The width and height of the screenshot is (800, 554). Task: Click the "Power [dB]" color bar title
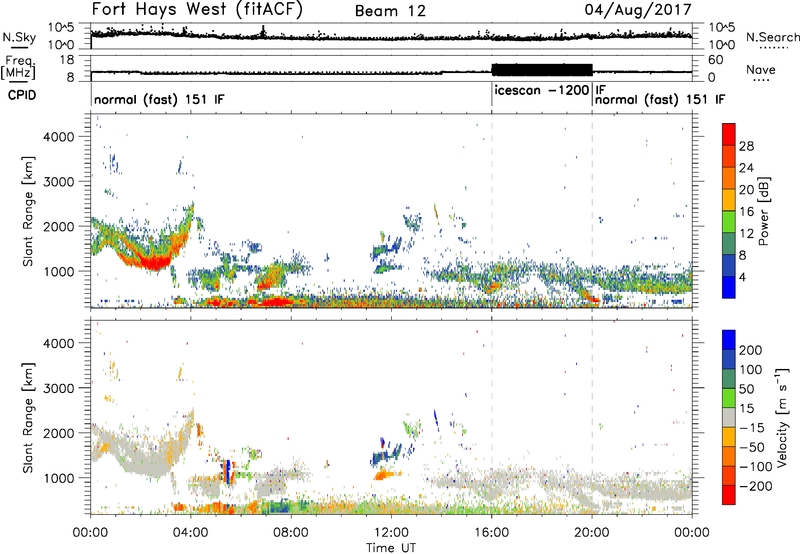point(763,211)
